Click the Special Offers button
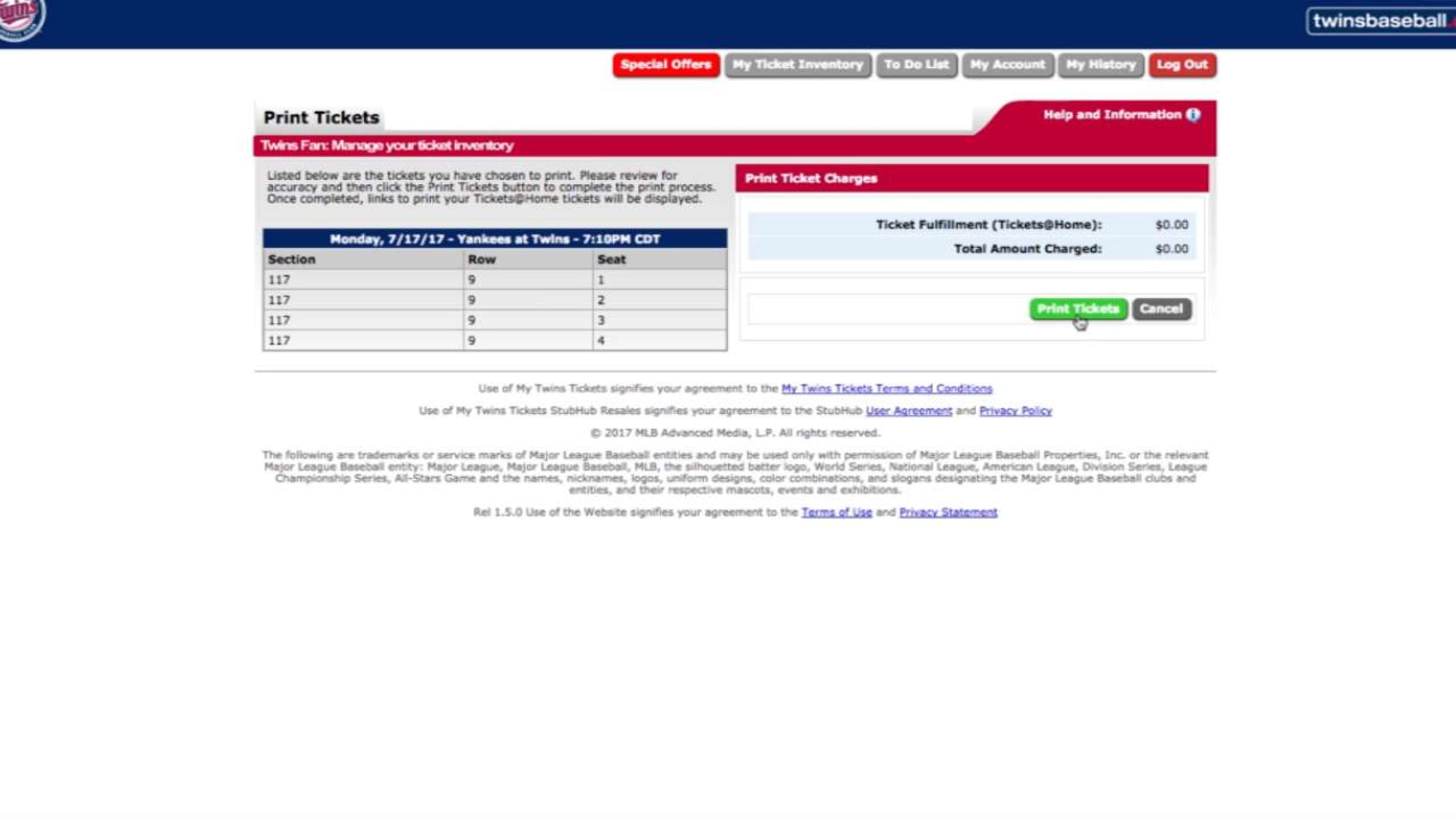The image size is (1456, 819). (x=665, y=64)
